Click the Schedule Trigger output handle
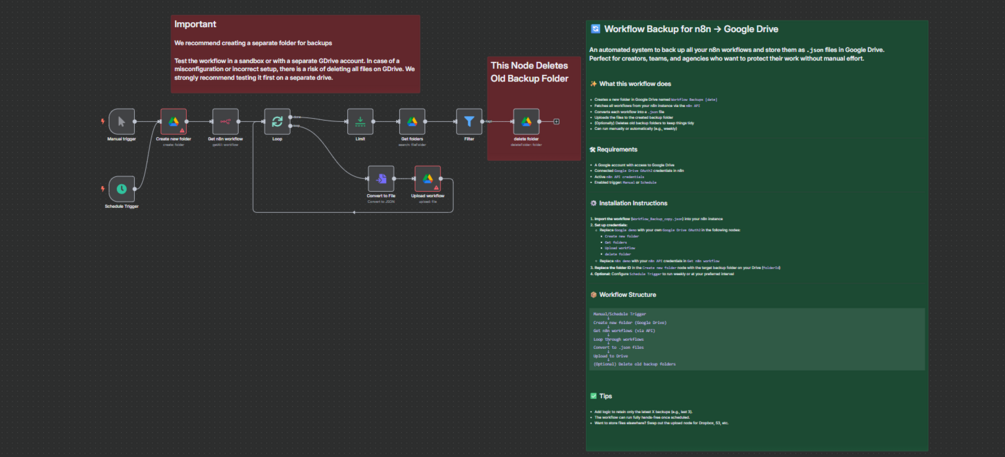This screenshot has height=457, width=1005. click(x=135, y=189)
